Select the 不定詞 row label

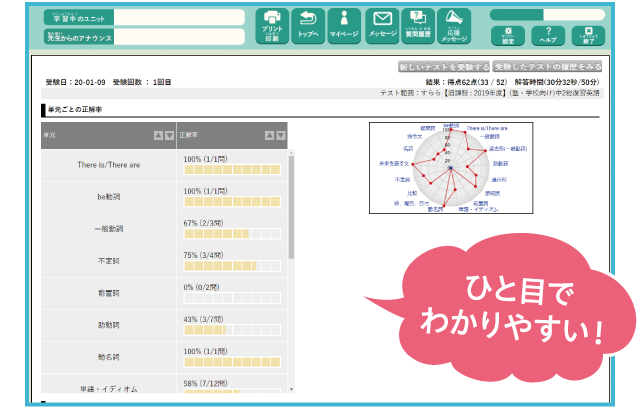[x=109, y=261]
